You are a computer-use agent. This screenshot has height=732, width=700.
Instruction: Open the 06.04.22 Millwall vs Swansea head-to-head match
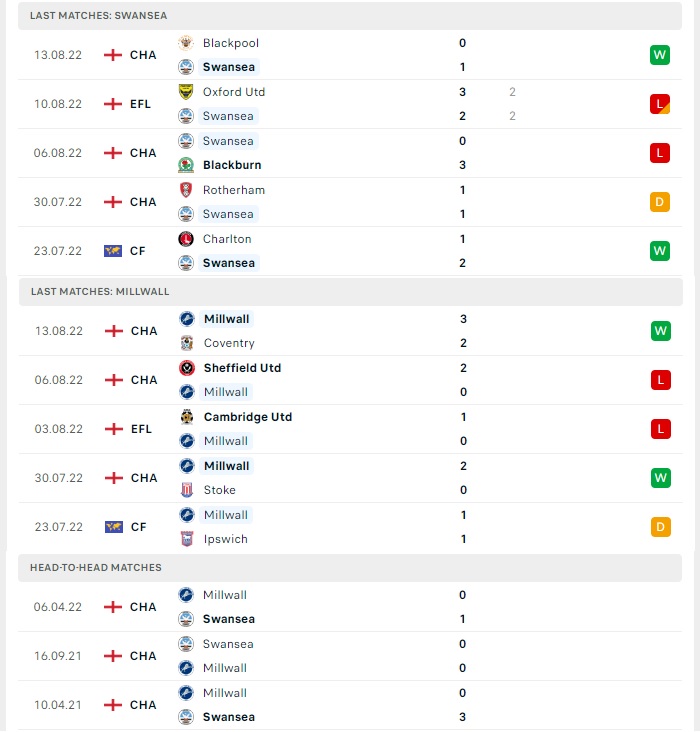click(350, 607)
